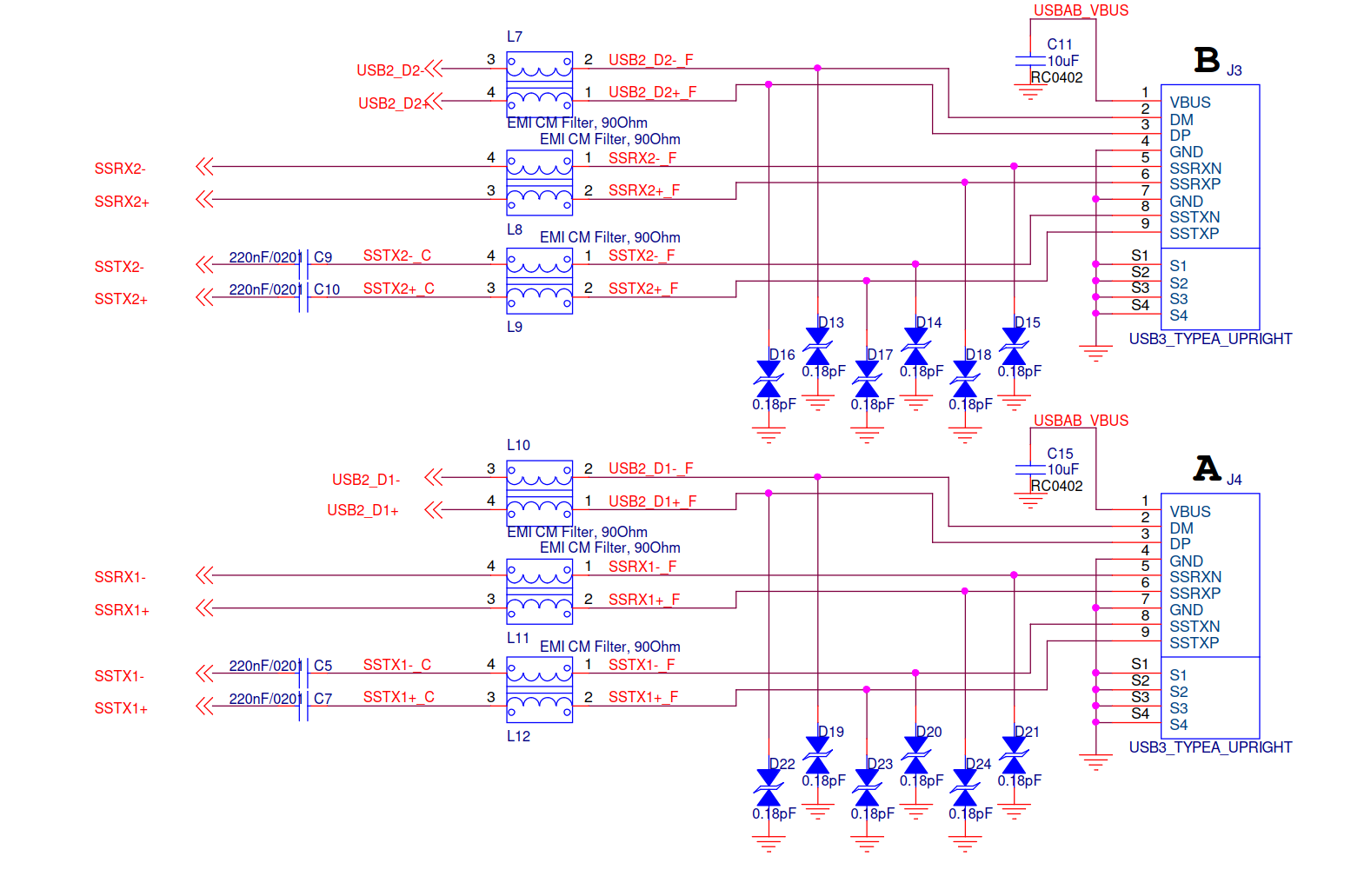The height and width of the screenshot is (896, 1371).
Task: Select the L7 common-mode filter symbol
Action: tap(539, 84)
